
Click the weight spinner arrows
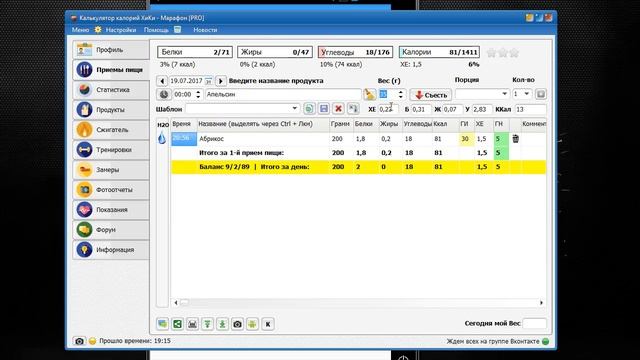click(400, 94)
